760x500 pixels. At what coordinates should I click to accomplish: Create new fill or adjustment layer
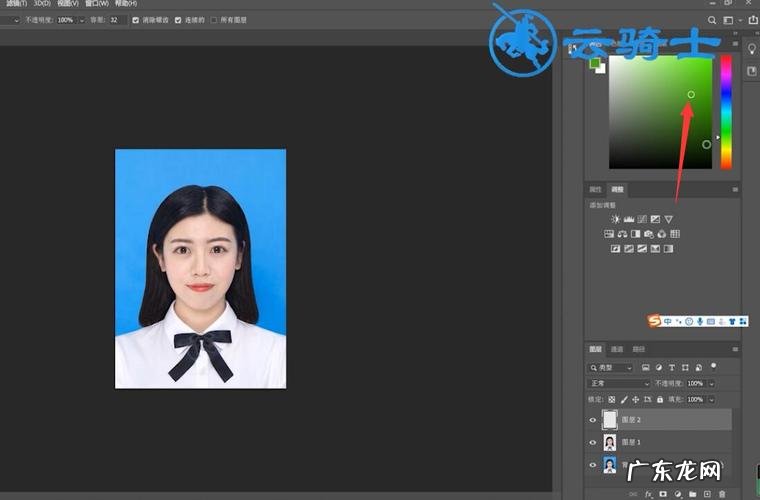[678, 494]
